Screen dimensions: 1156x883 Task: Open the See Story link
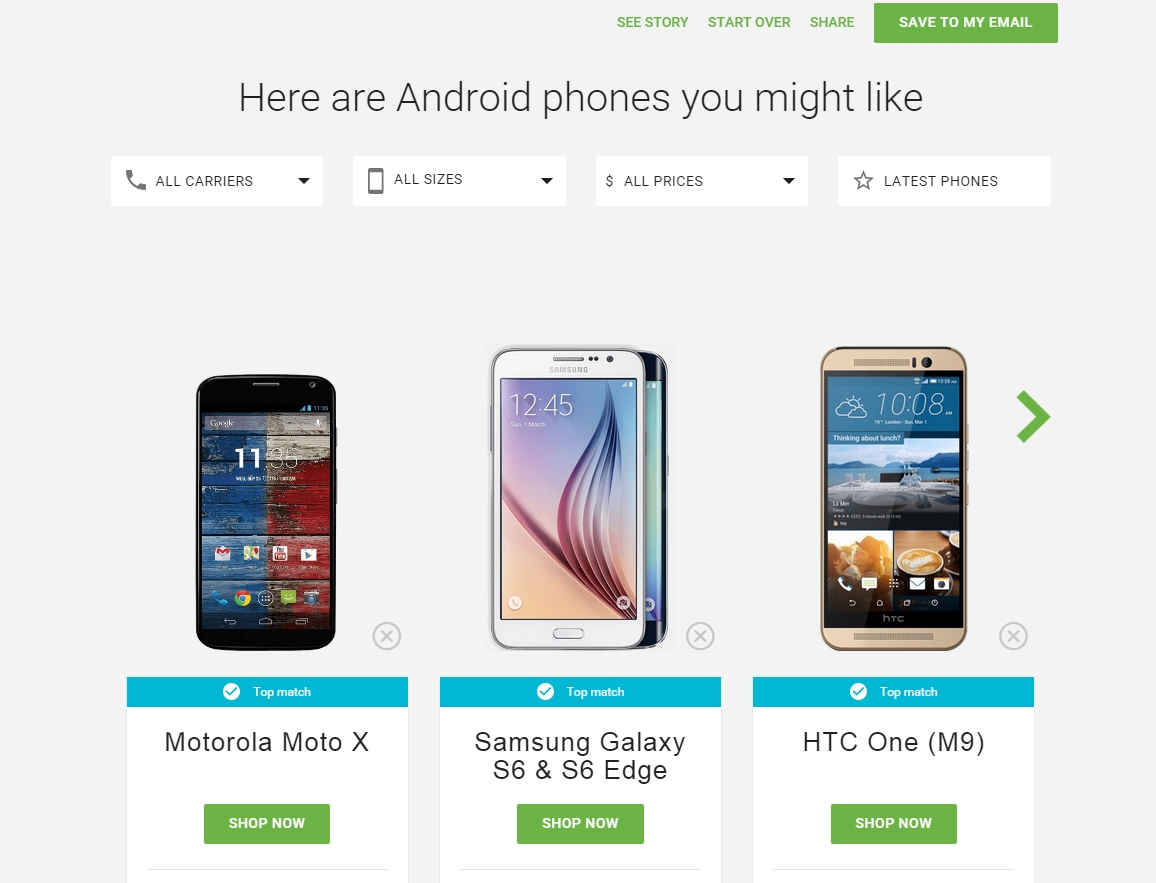652,22
